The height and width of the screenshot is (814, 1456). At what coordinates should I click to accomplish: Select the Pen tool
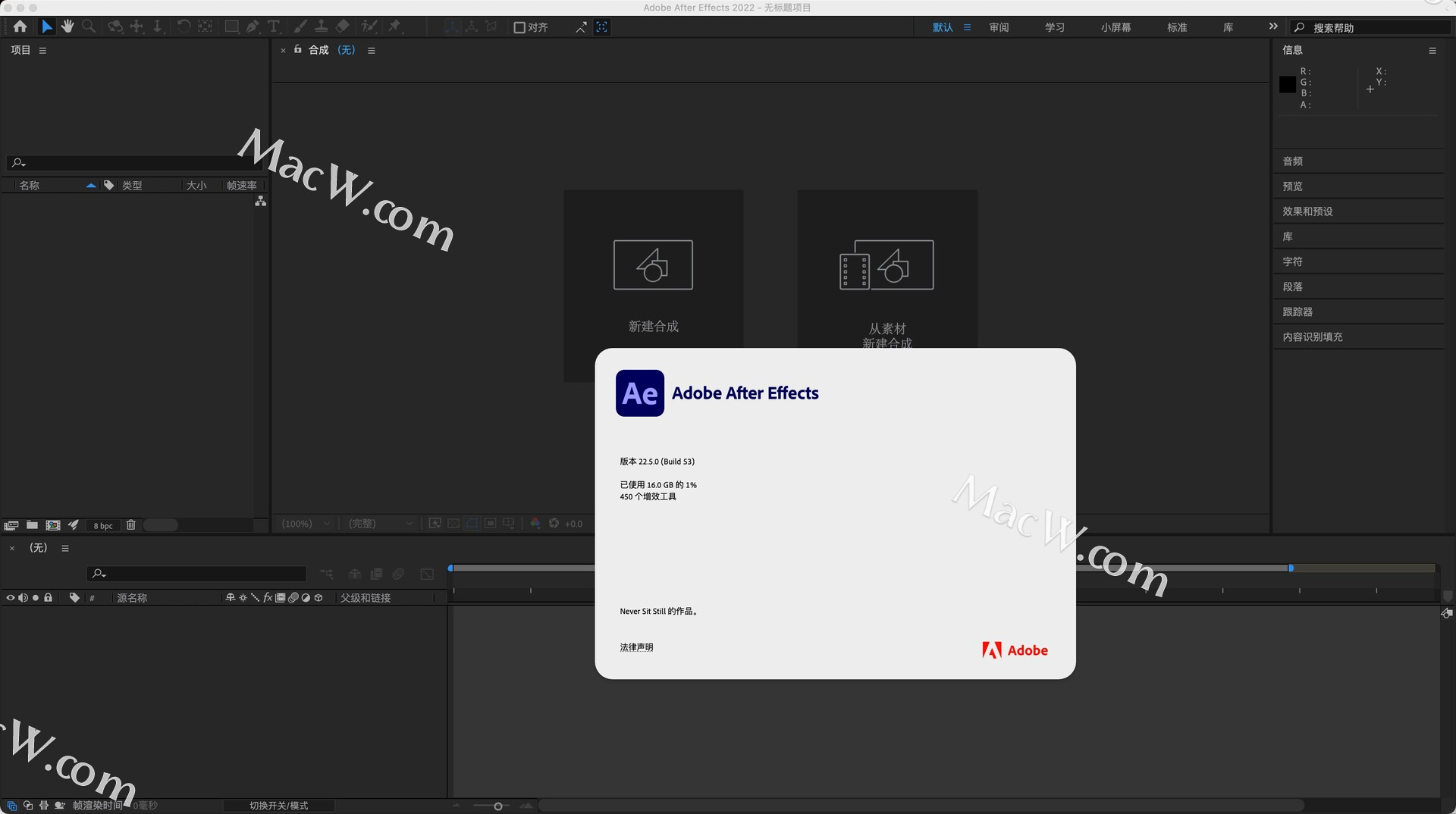[x=253, y=27]
